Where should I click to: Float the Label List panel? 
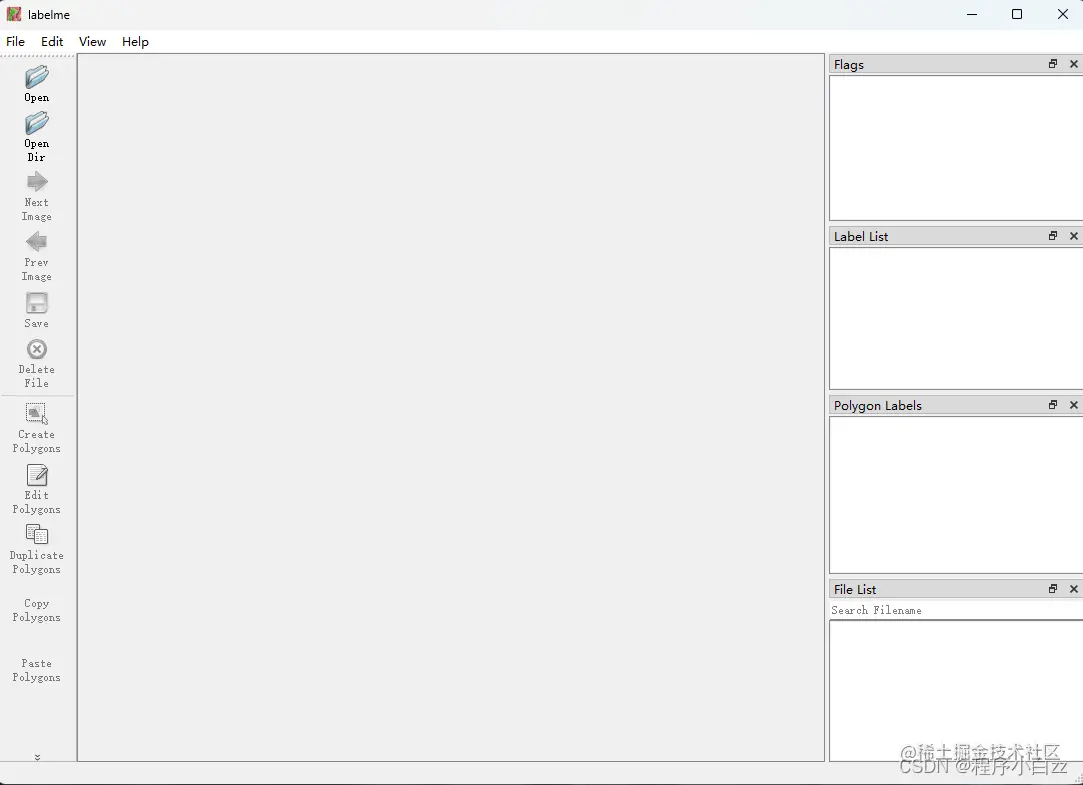[1053, 235]
